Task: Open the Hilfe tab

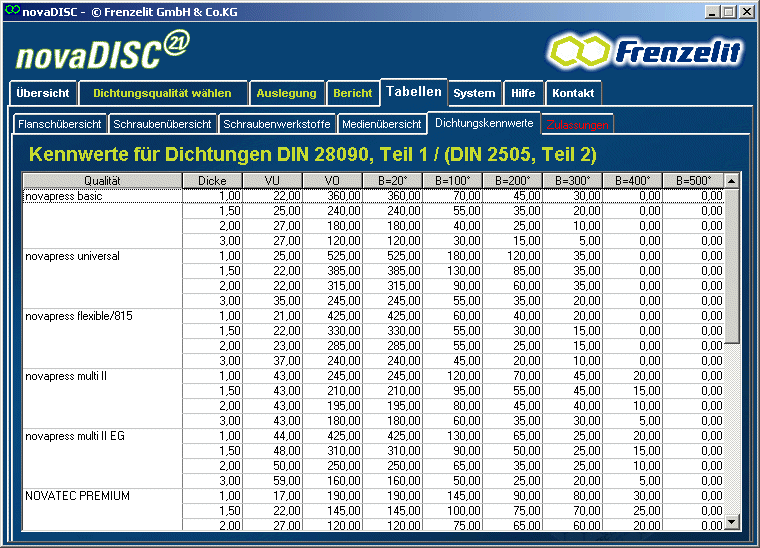Action: pyautogui.click(x=523, y=93)
